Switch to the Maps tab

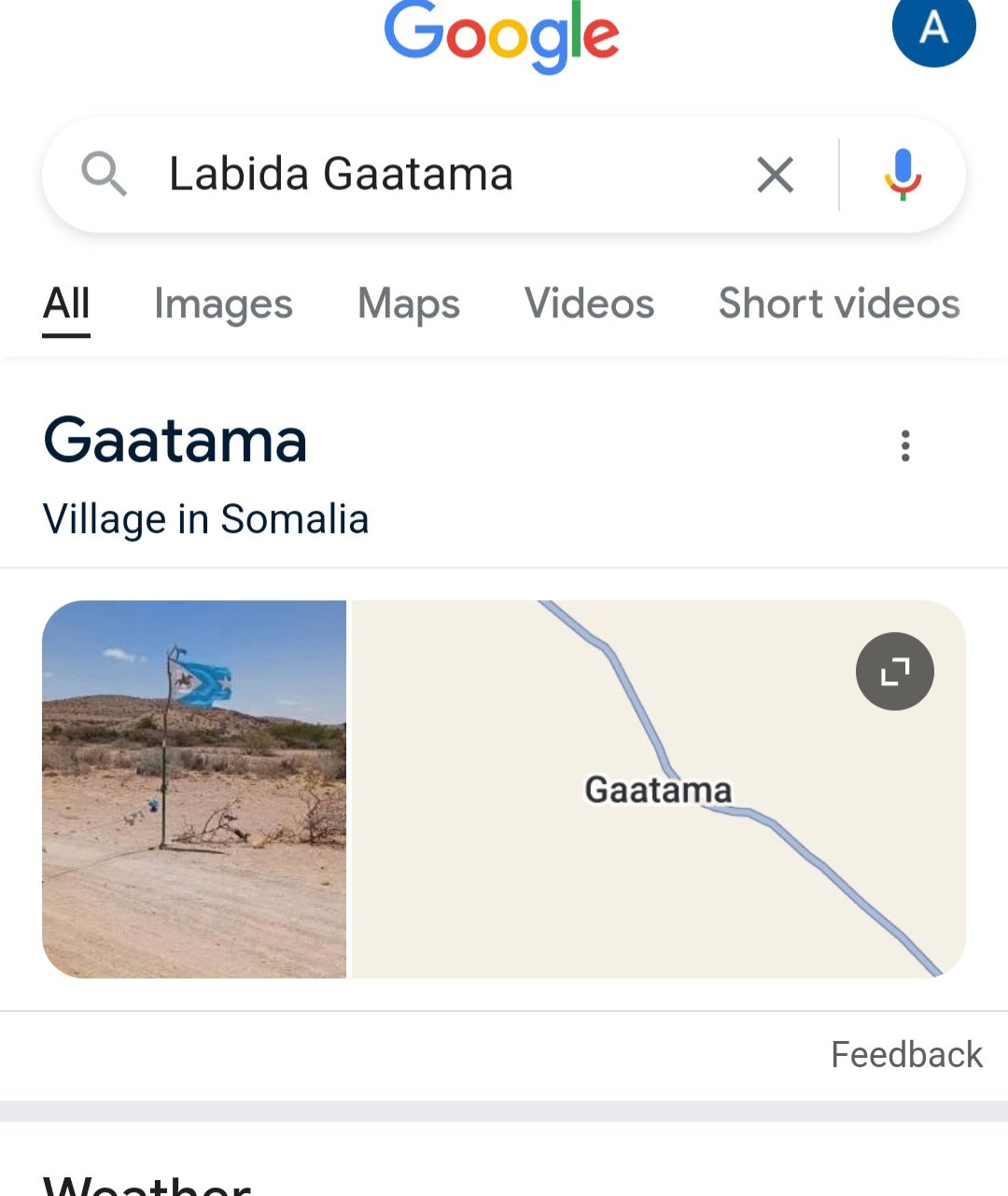[409, 304]
